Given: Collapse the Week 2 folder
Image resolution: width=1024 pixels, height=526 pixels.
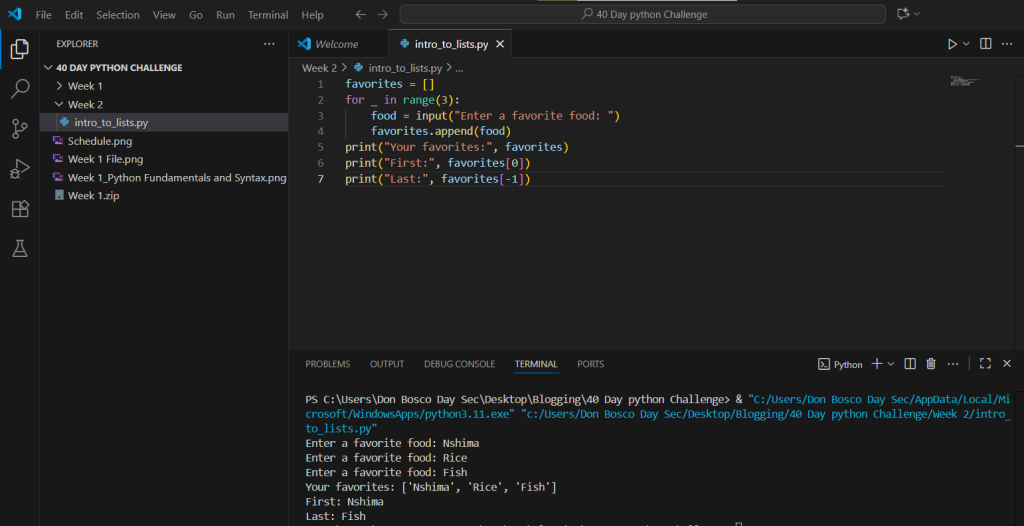Looking at the screenshot, I should tap(84, 104).
